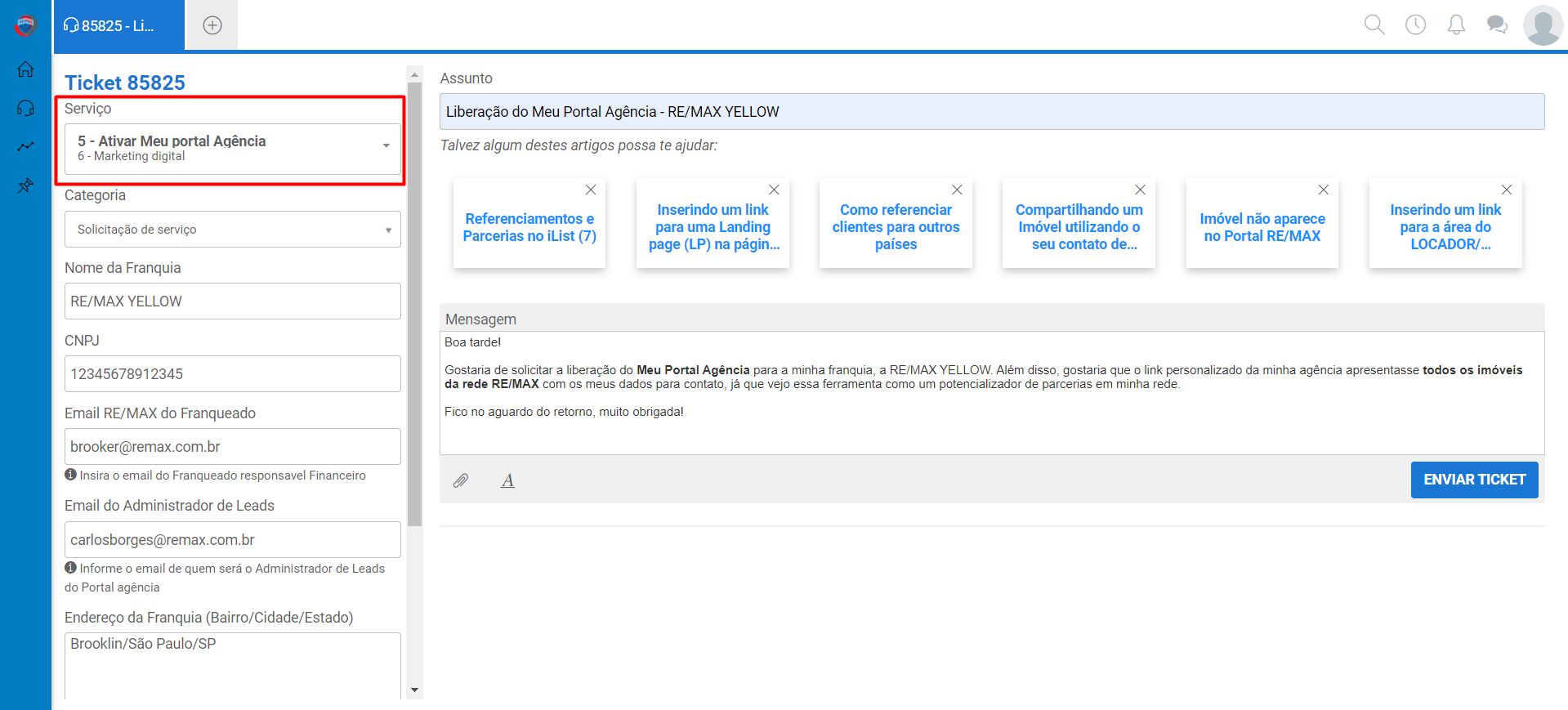Dismiss the Como referenciar clientes article card
The image size is (1568, 710).
957,190
